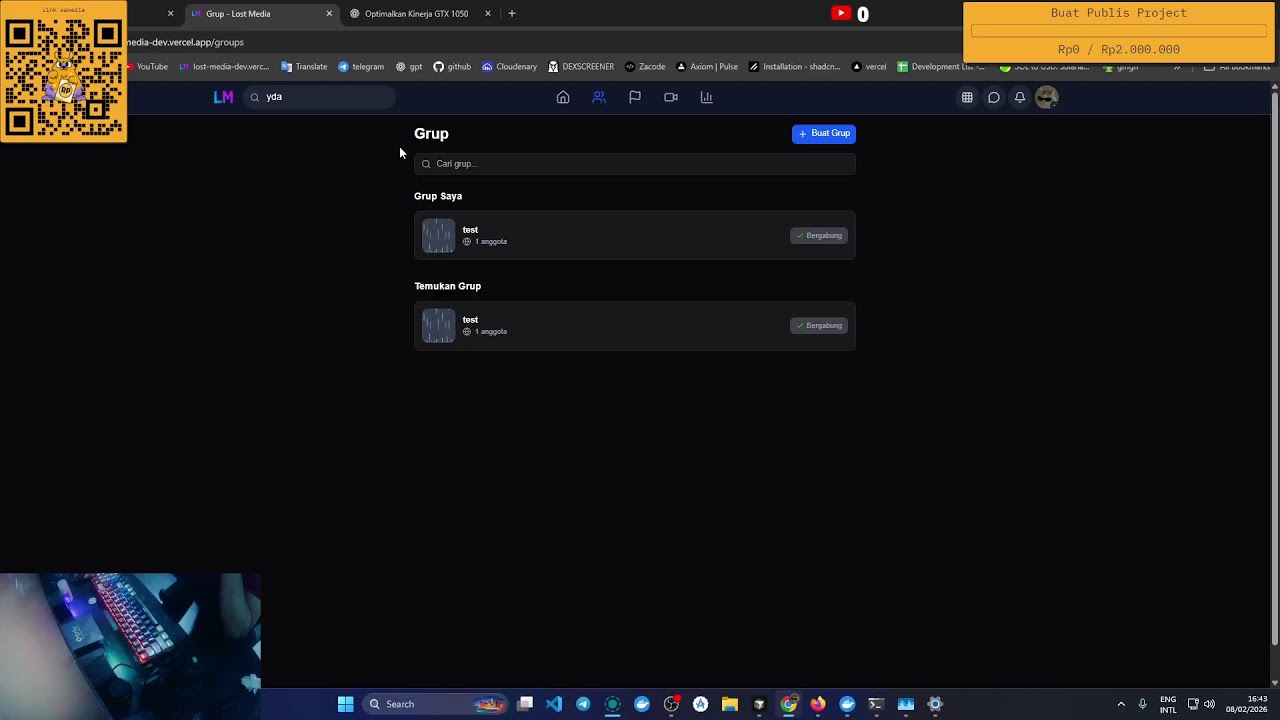The width and height of the screenshot is (1280, 720).
Task: Open the Friends people icon
Action: click(x=599, y=97)
